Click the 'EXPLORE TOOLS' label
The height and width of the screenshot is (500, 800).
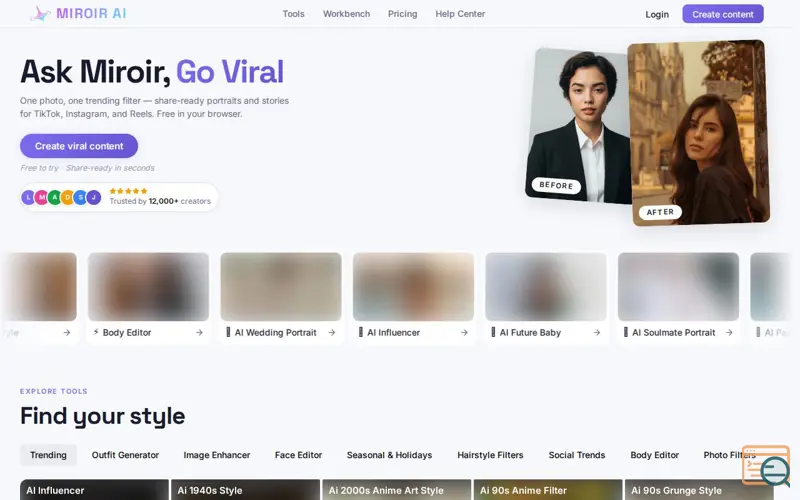(54, 391)
